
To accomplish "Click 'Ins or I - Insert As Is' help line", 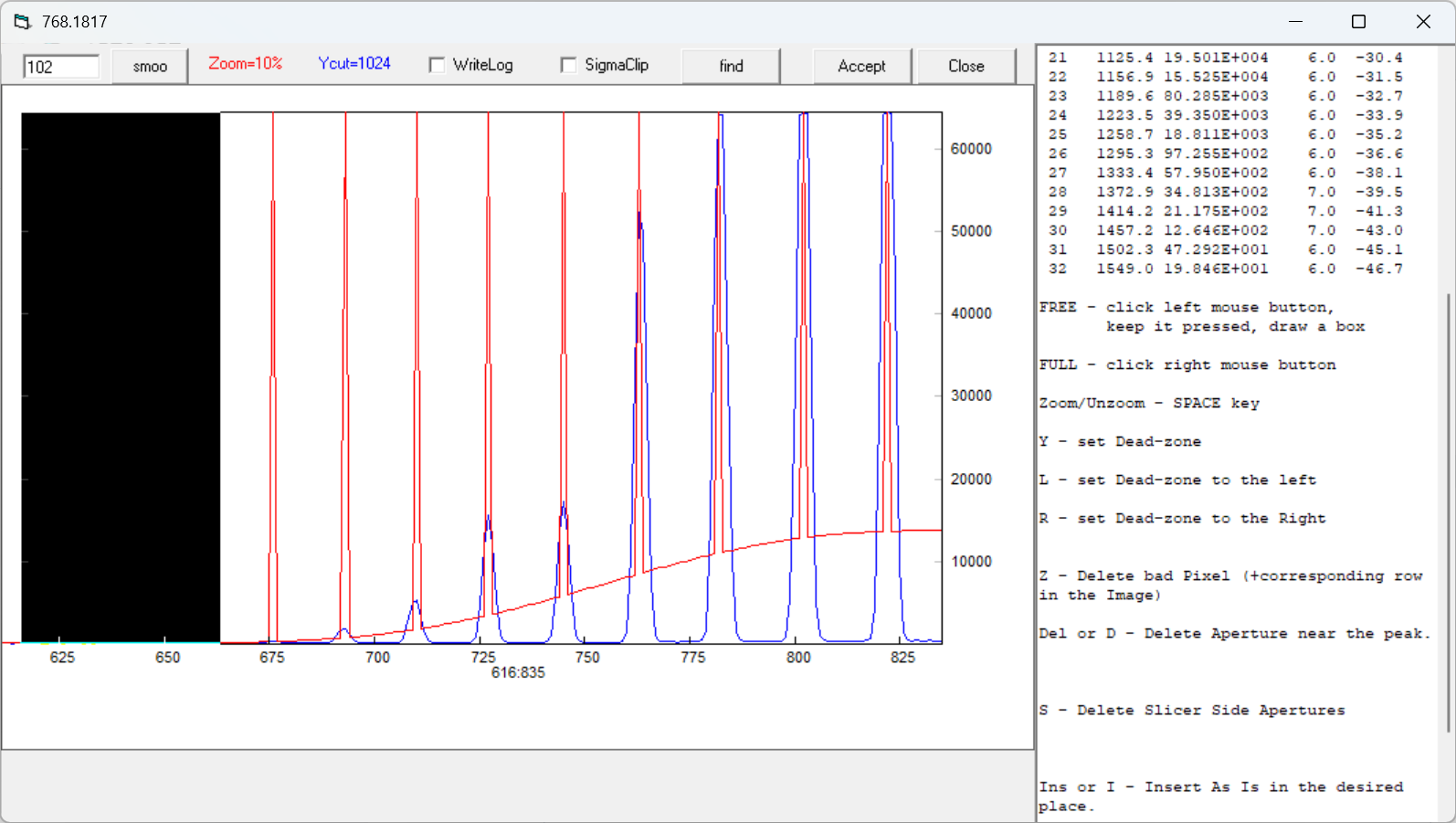I will (1221, 796).
